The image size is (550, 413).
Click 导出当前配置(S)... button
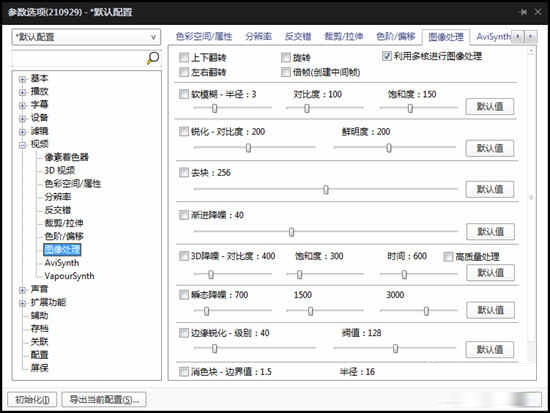(x=104, y=400)
